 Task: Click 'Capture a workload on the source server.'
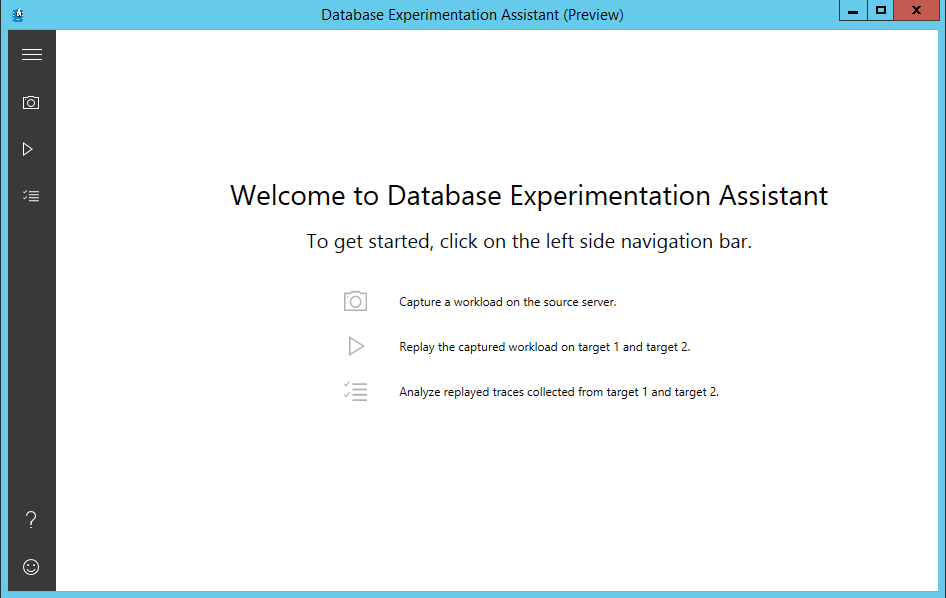point(507,302)
